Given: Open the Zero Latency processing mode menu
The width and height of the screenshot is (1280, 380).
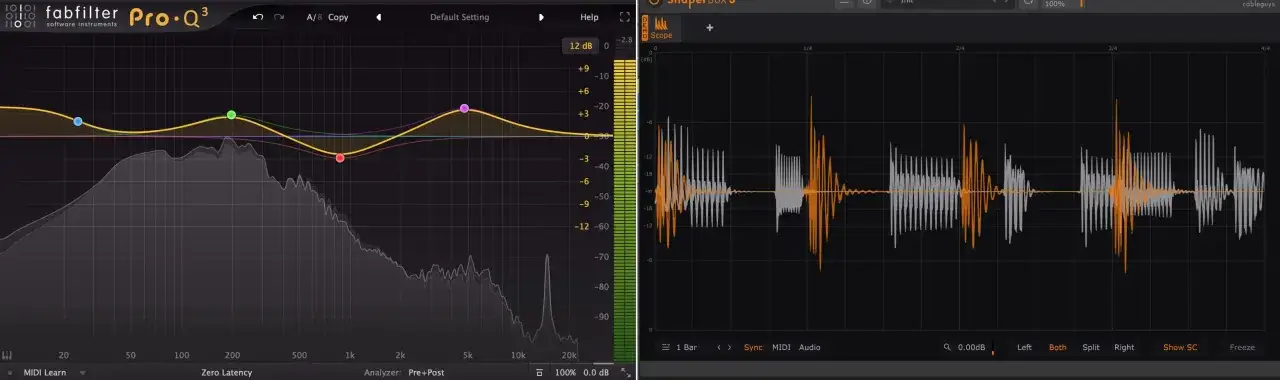Looking at the screenshot, I should click(x=226, y=373).
